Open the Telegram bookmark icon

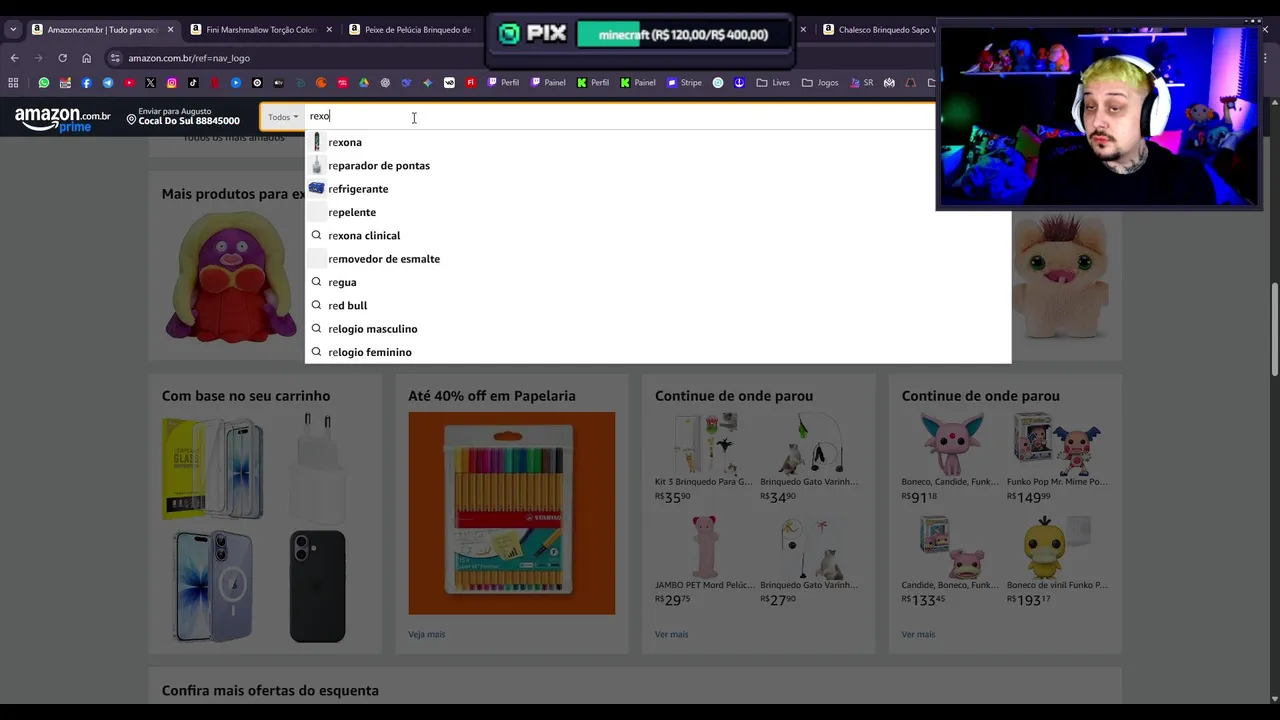point(108,83)
